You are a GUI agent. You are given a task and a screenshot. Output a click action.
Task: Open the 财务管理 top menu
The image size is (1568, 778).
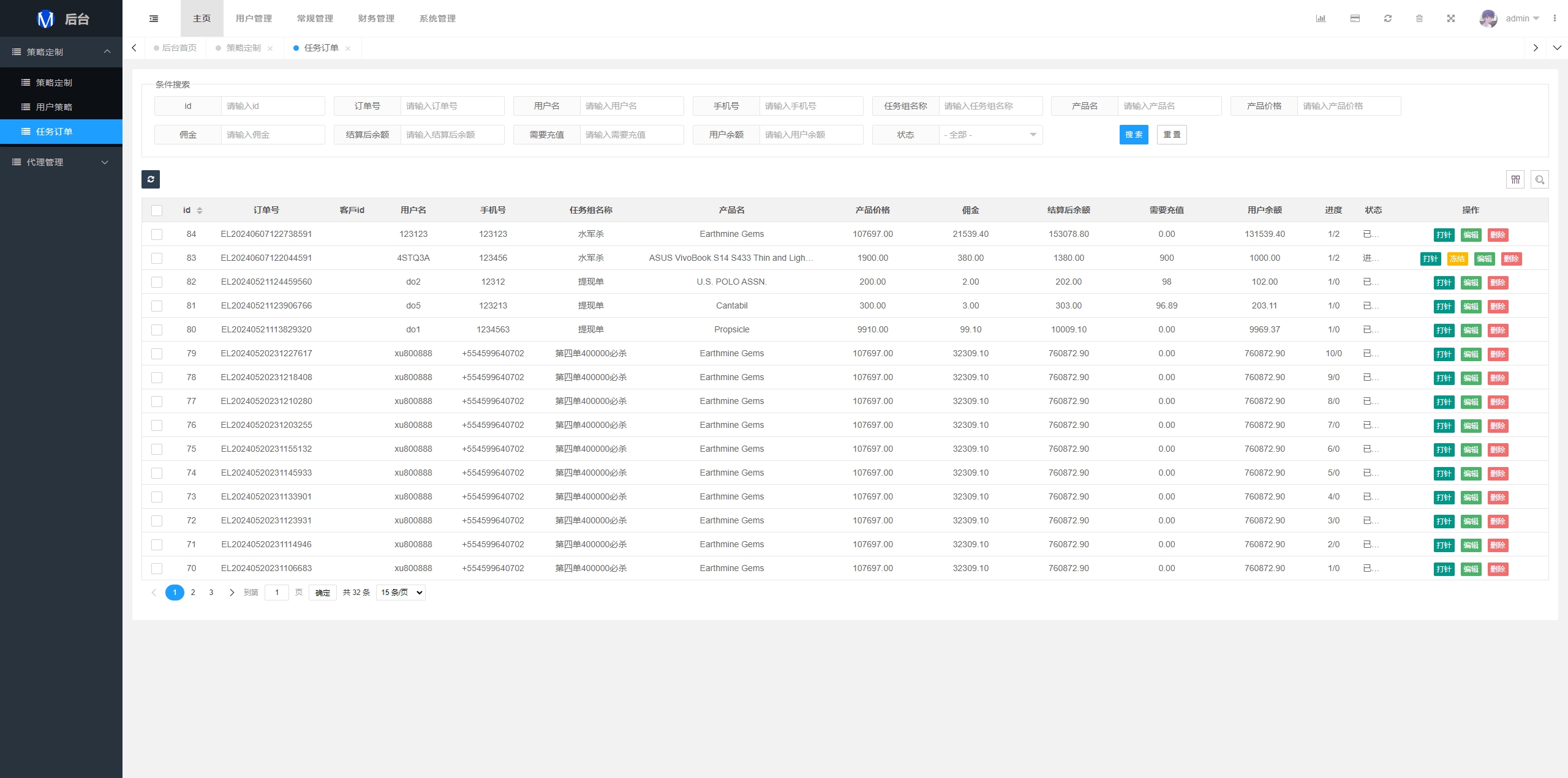point(376,18)
